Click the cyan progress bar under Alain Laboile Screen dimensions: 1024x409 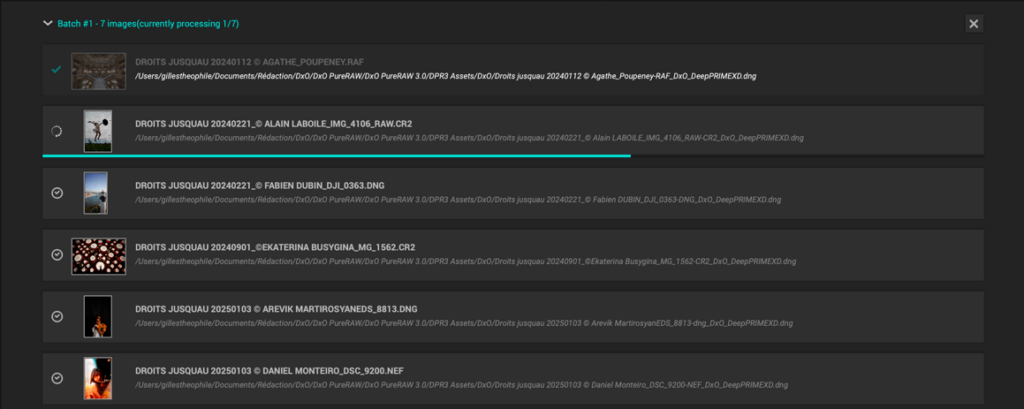(336, 155)
